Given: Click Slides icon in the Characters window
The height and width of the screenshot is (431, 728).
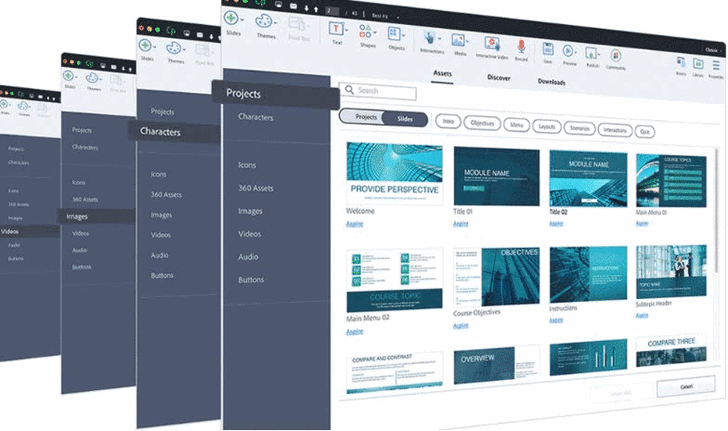Looking at the screenshot, I should coord(145,45).
